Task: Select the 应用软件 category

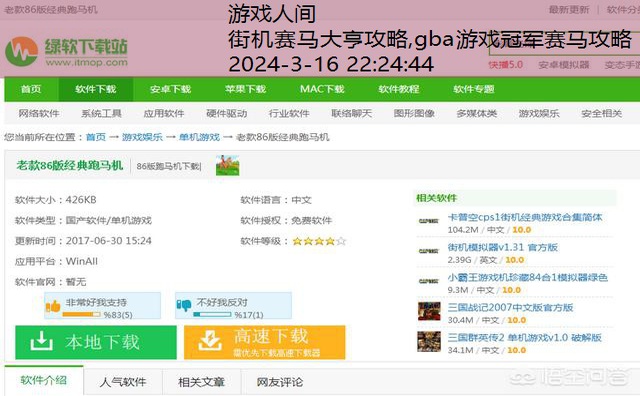Action: coord(164,113)
